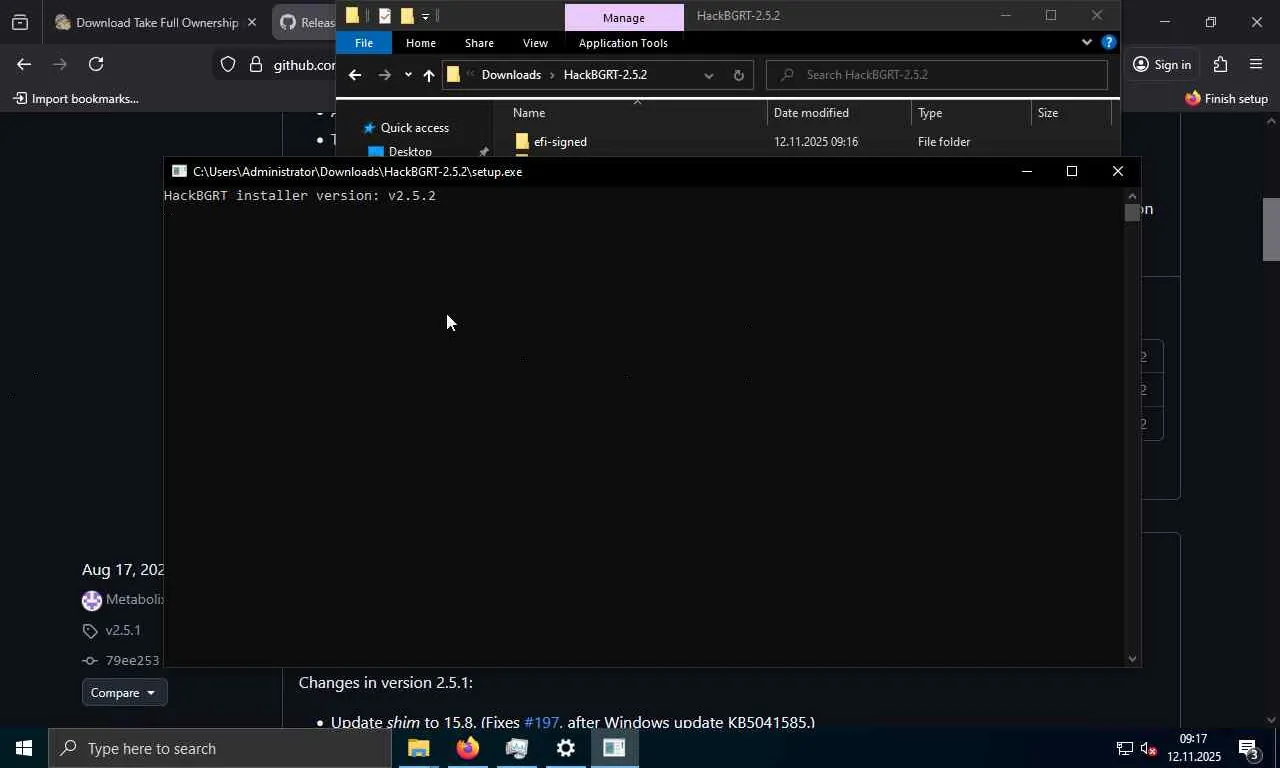This screenshot has height=768, width=1280.
Task: Open Explorer help question mark icon
Action: [1108, 42]
